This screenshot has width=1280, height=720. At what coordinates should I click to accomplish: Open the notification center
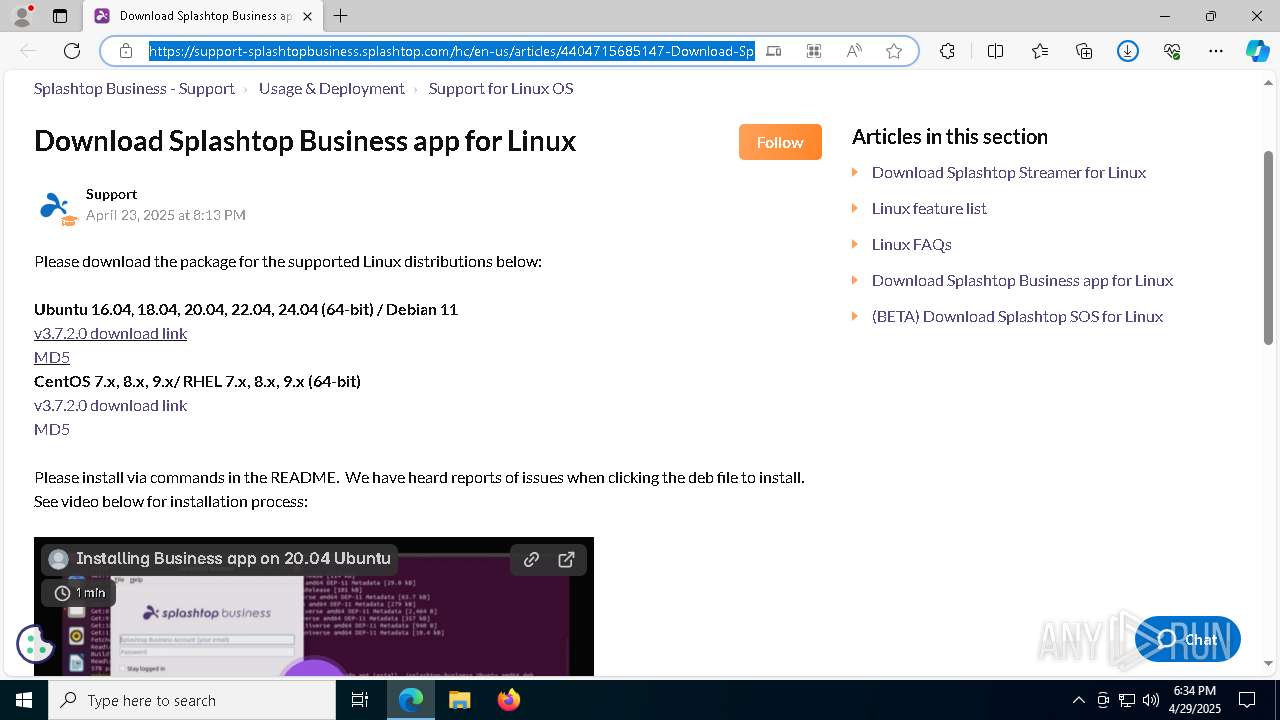1247,700
